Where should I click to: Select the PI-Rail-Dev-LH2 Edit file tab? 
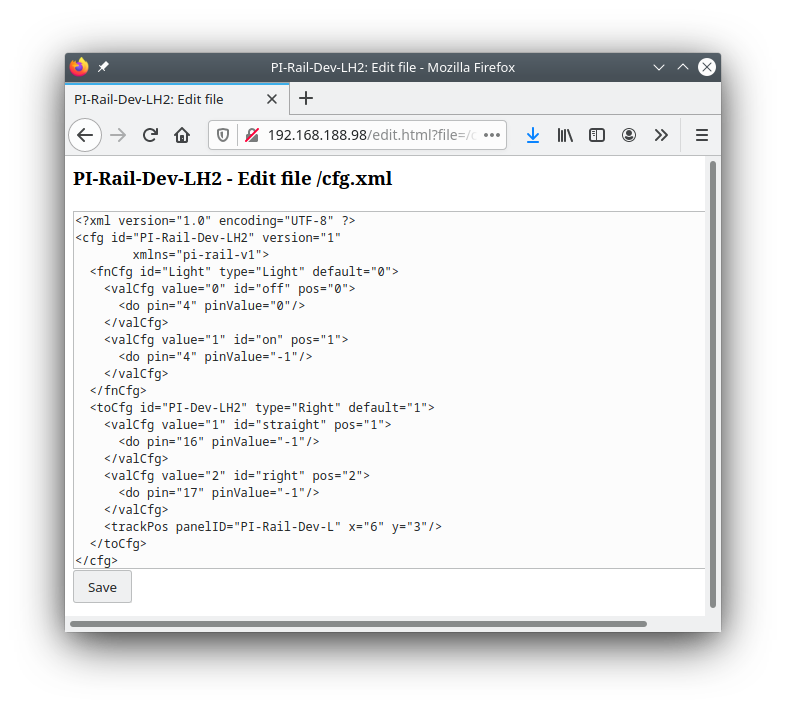click(x=160, y=99)
